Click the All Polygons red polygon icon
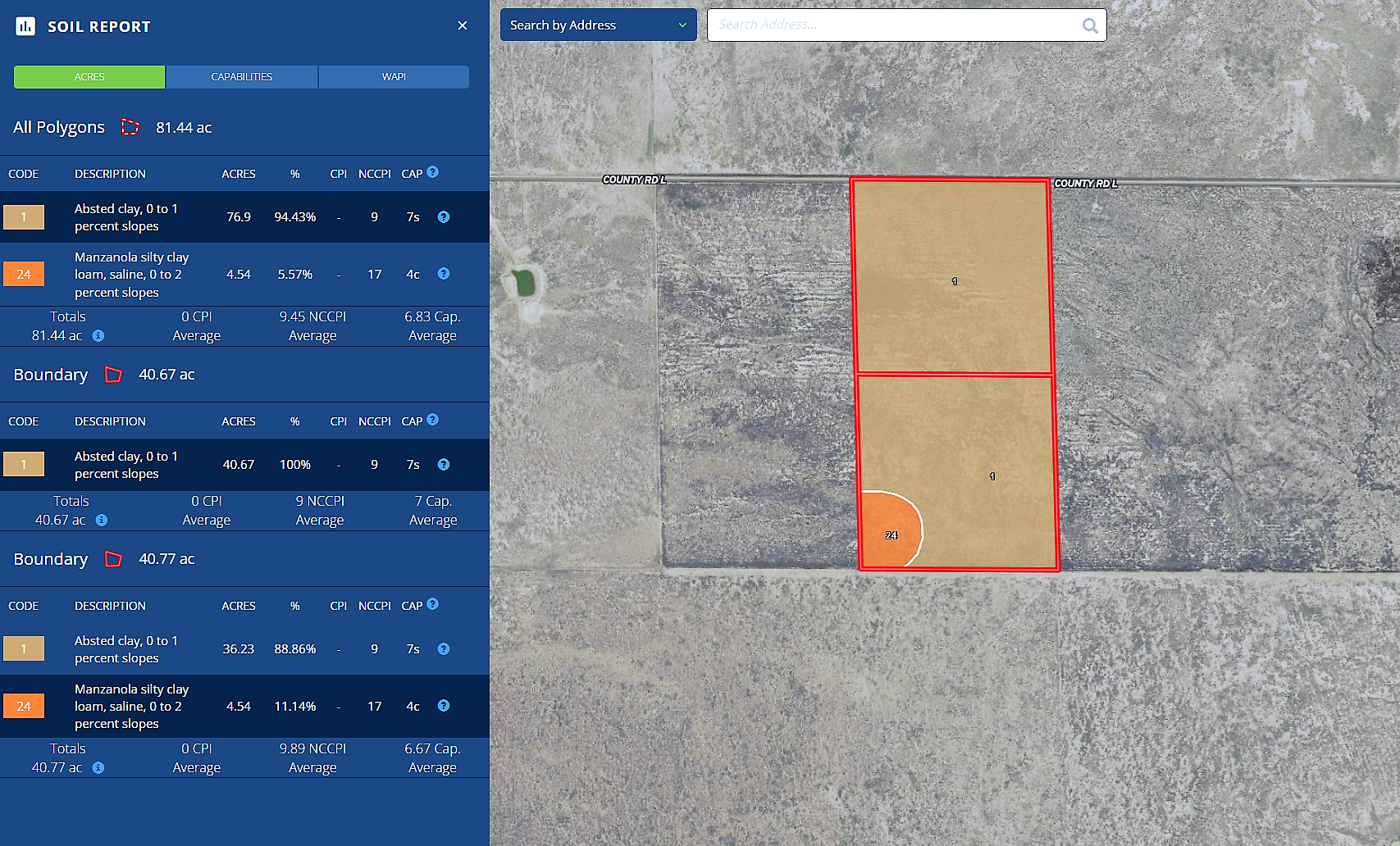This screenshot has height=846, width=1400. (130, 127)
